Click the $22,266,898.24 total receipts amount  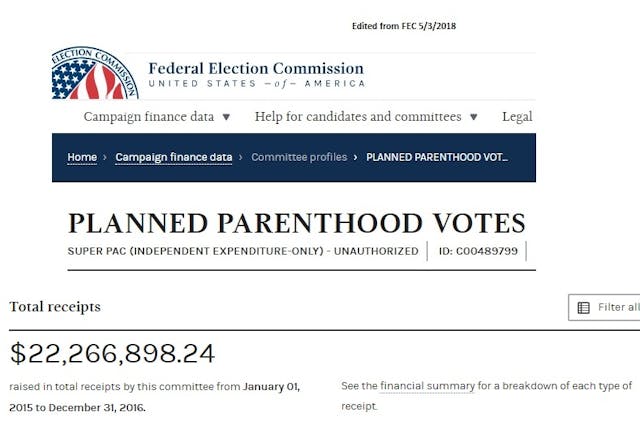point(112,354)
